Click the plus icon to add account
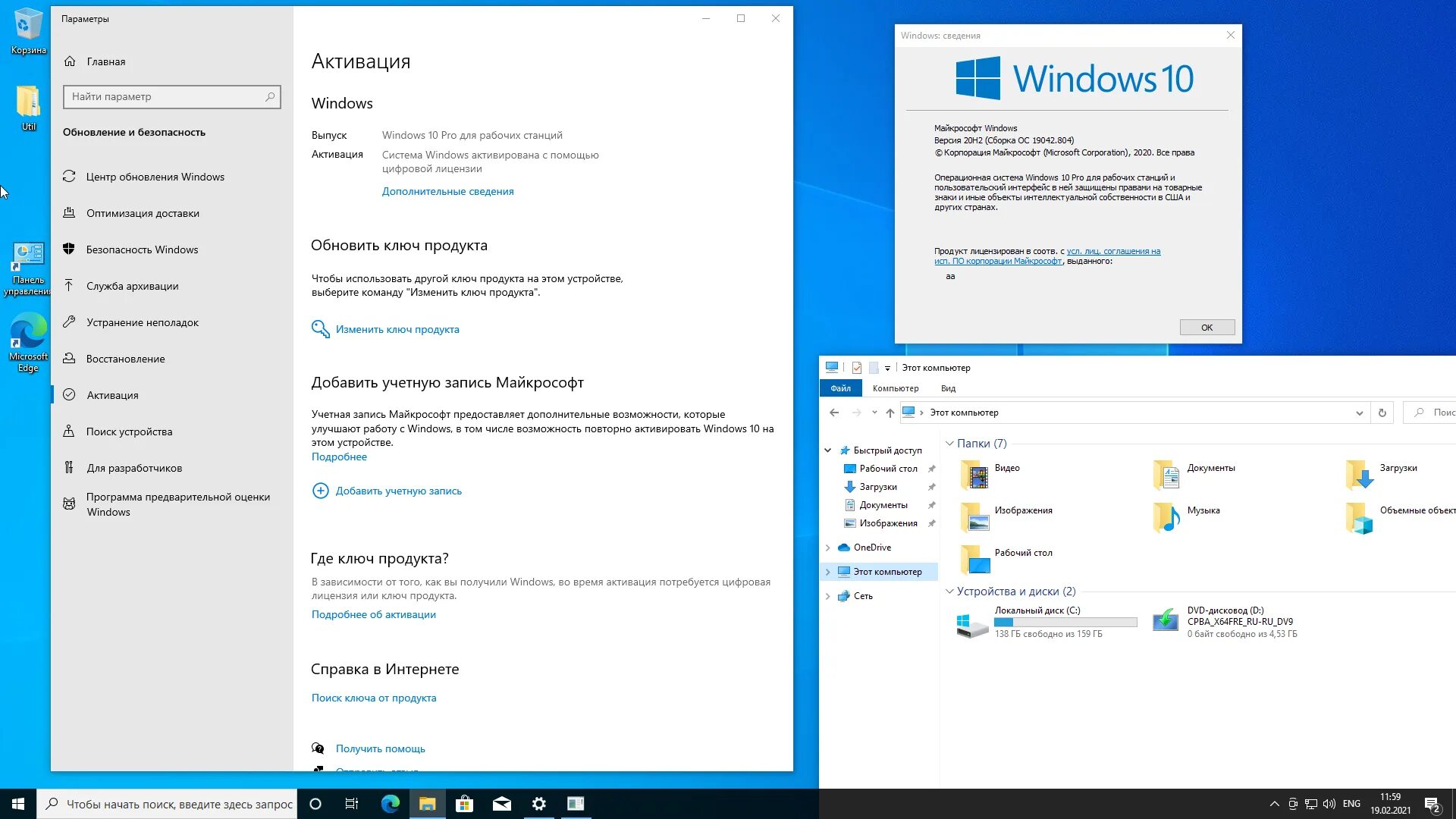The image size is (1456, 819). (x=320, y=491)
